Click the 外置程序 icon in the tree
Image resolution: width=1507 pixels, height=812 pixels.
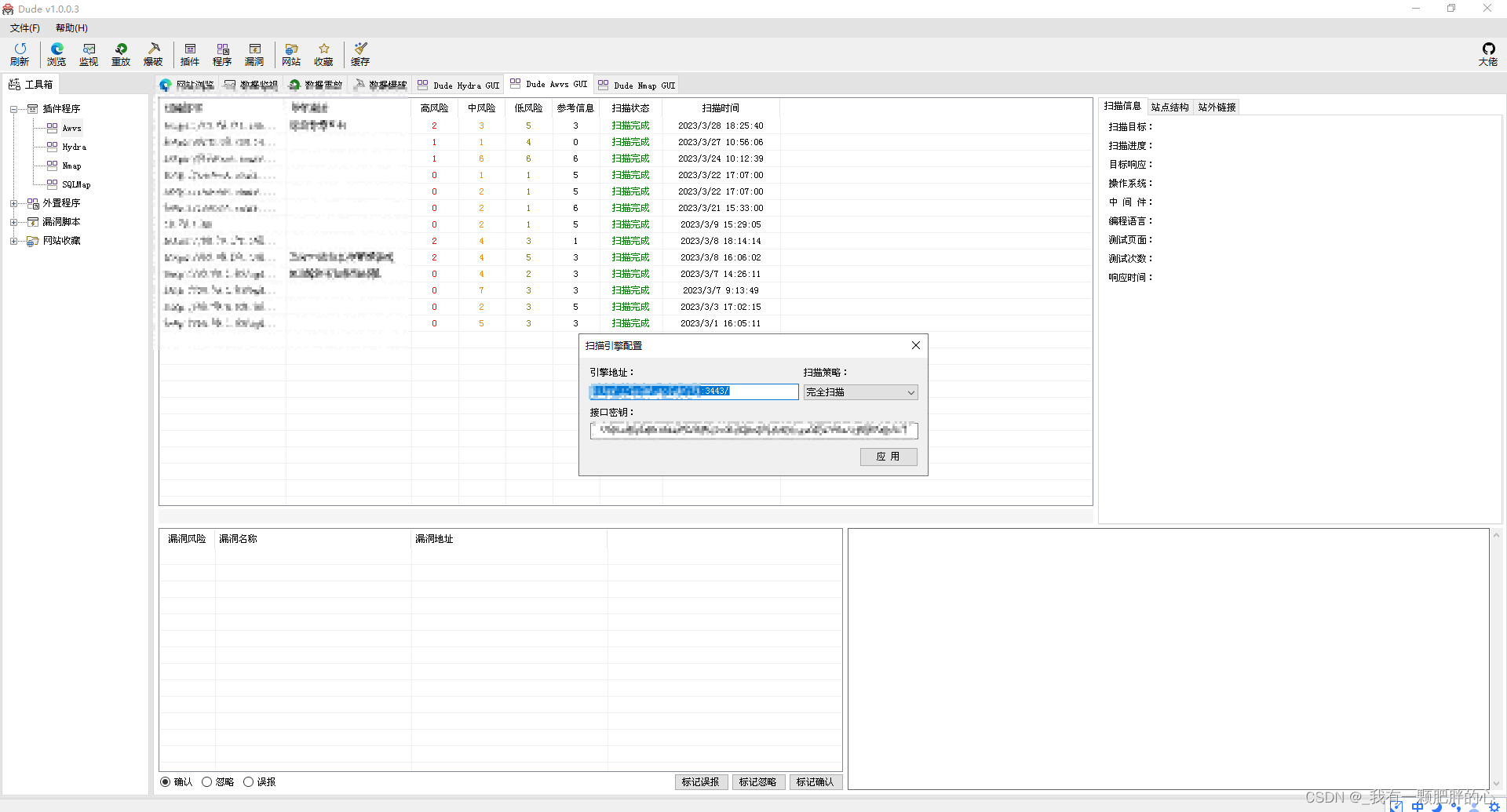tap(33, 203)
